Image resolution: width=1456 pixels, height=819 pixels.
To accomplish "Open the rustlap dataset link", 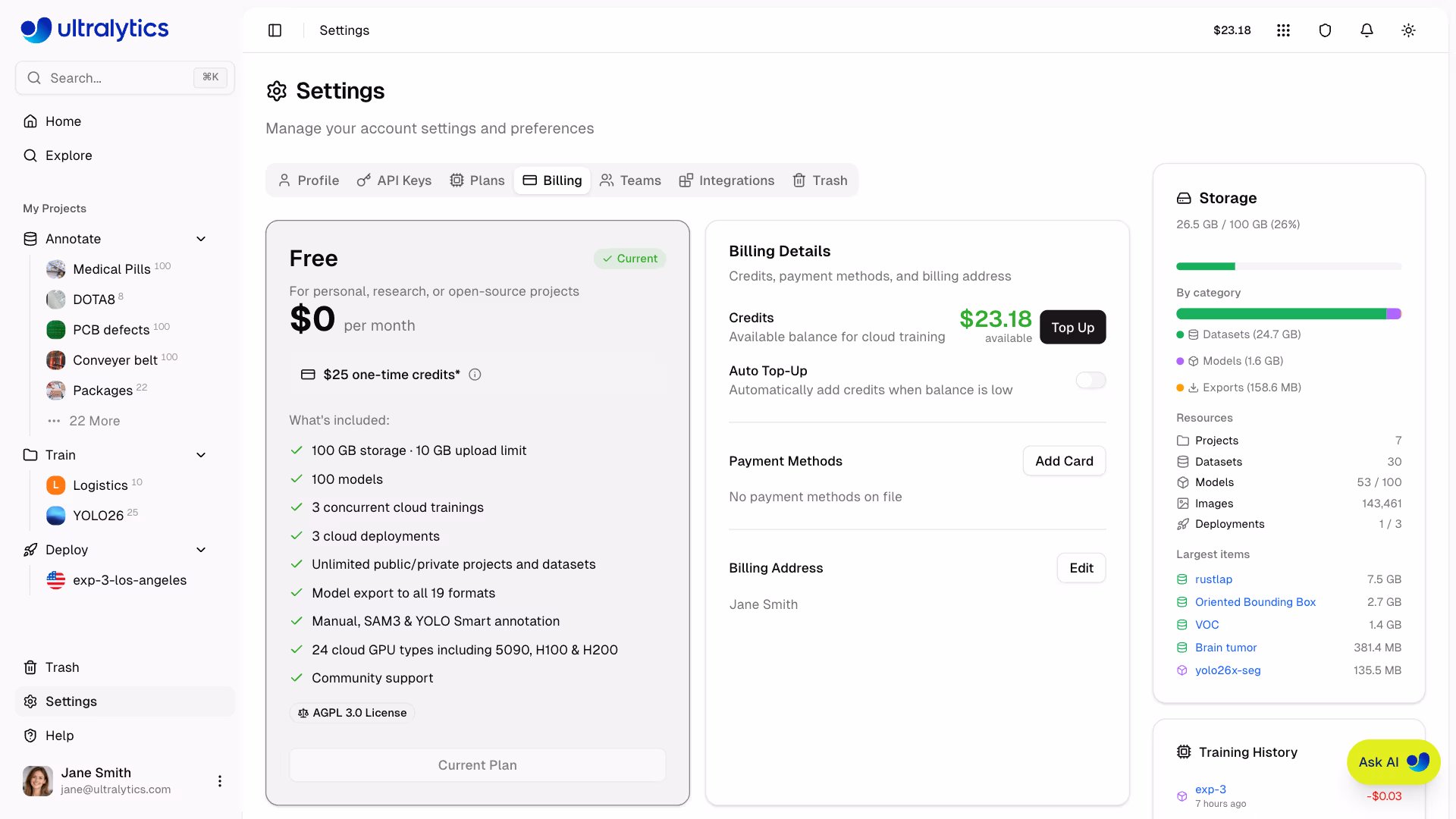I will pyautogui.click(x=1213, y=579).
